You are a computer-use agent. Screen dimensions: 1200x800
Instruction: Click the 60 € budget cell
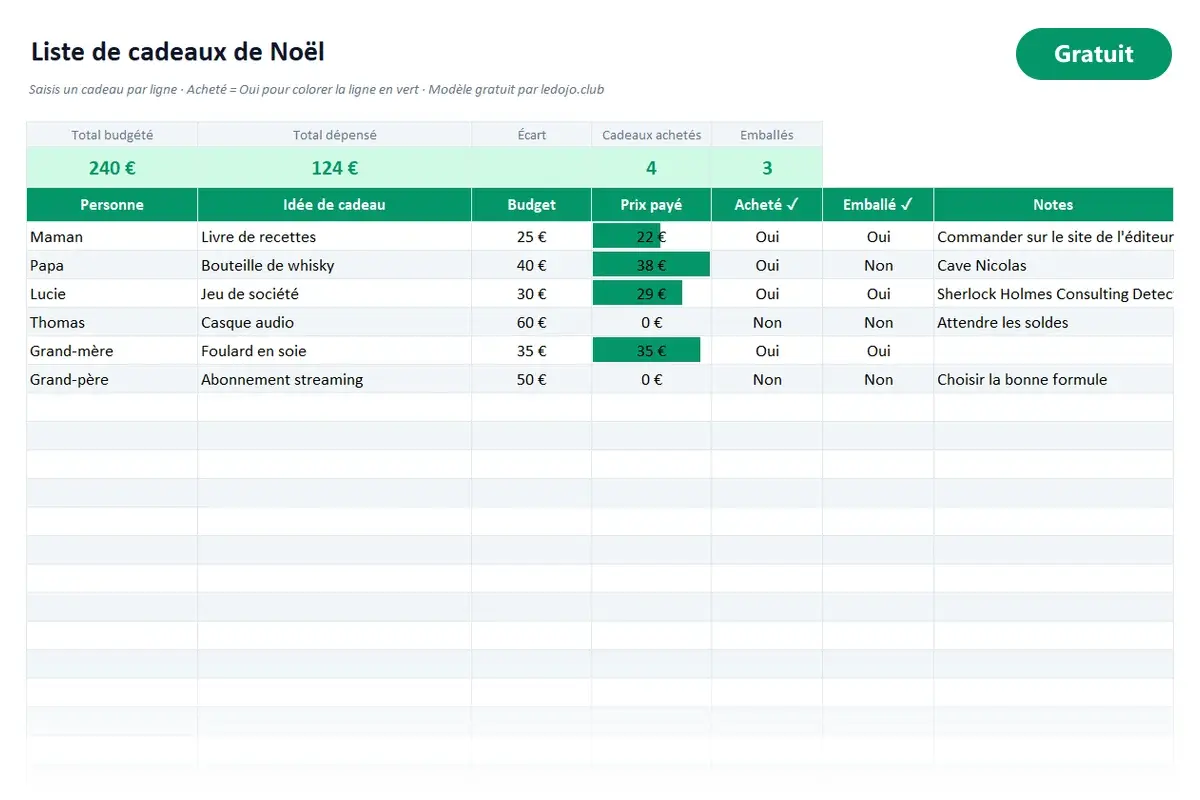tap(531, 322)
